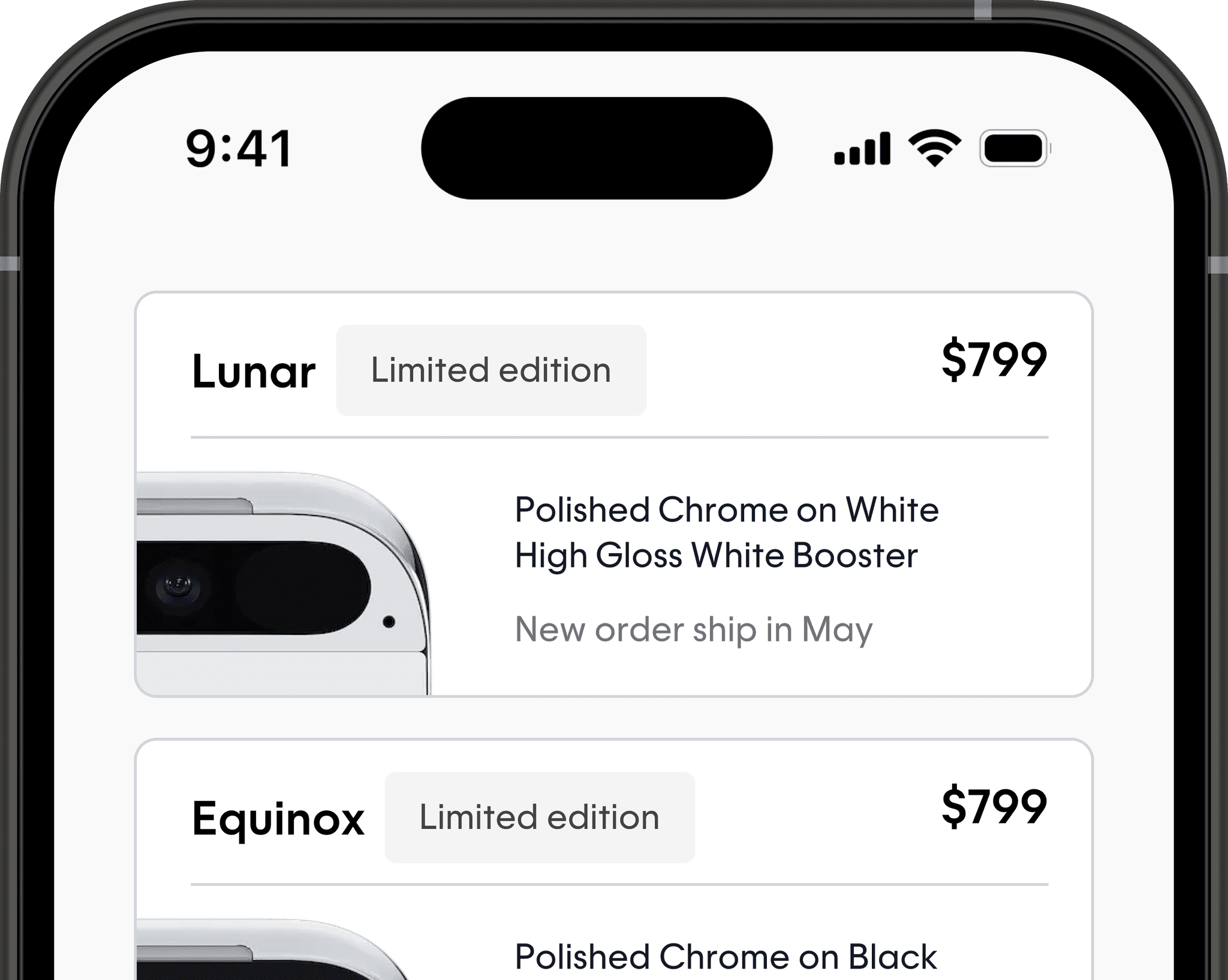The height and width of the screenshot is (980, 1228).
Task: Tap the cellular signal bars icon
Action: coord(862,149)
